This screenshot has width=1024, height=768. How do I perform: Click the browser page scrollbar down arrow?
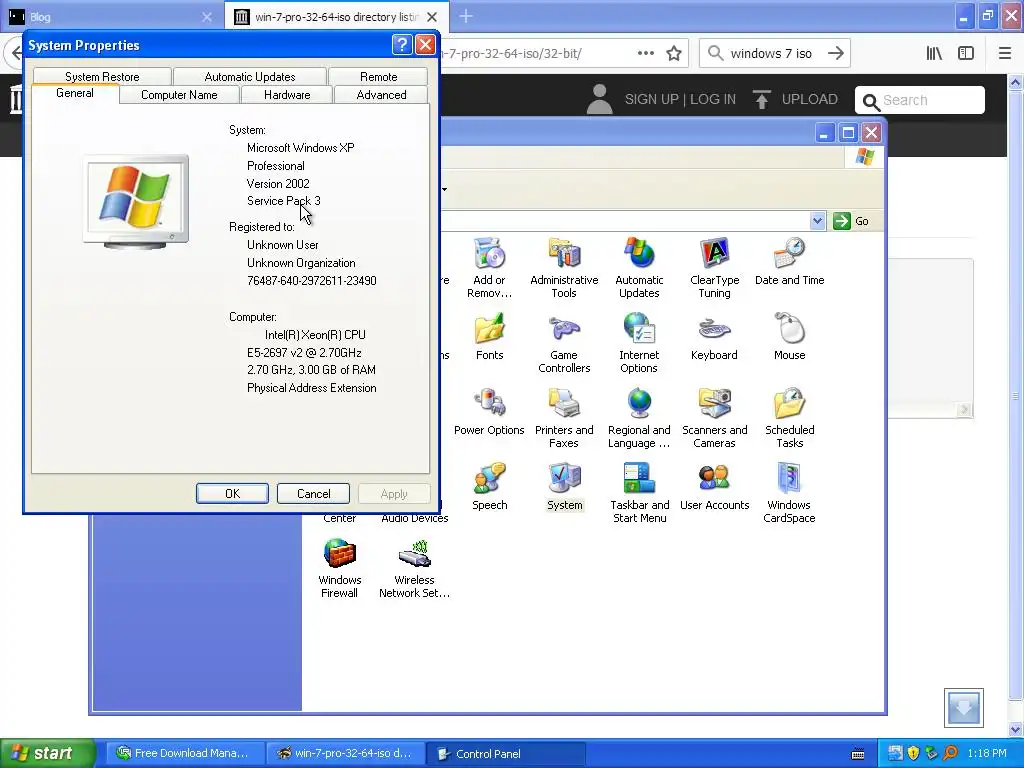(x=1016, y=730)
